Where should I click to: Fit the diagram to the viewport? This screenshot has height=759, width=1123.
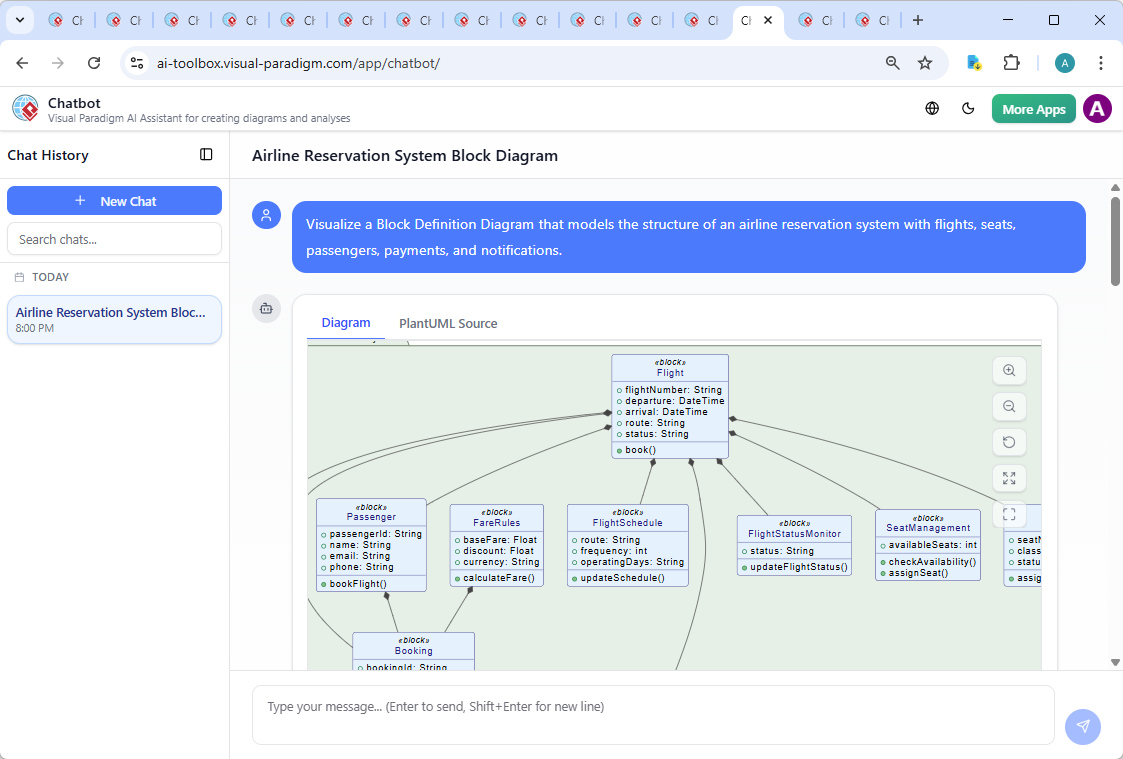coord(1009,514)
